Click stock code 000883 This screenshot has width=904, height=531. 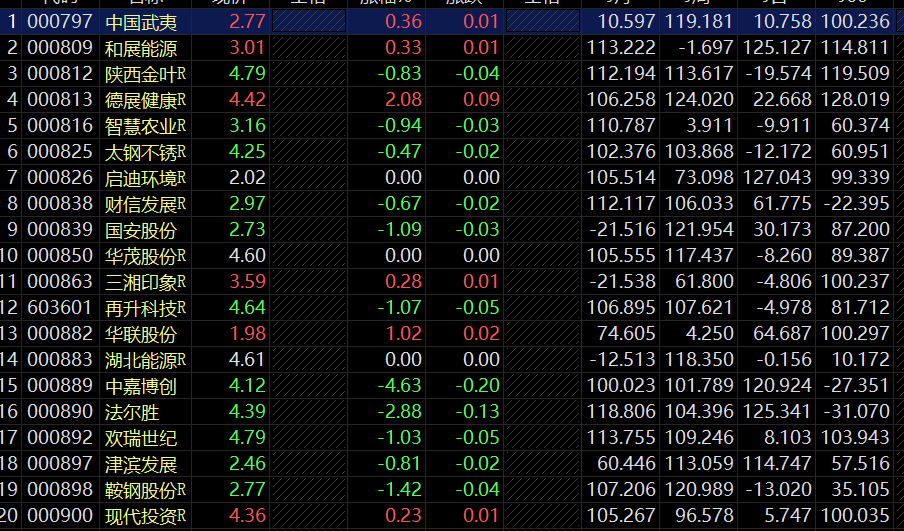(x=60, y=360)
